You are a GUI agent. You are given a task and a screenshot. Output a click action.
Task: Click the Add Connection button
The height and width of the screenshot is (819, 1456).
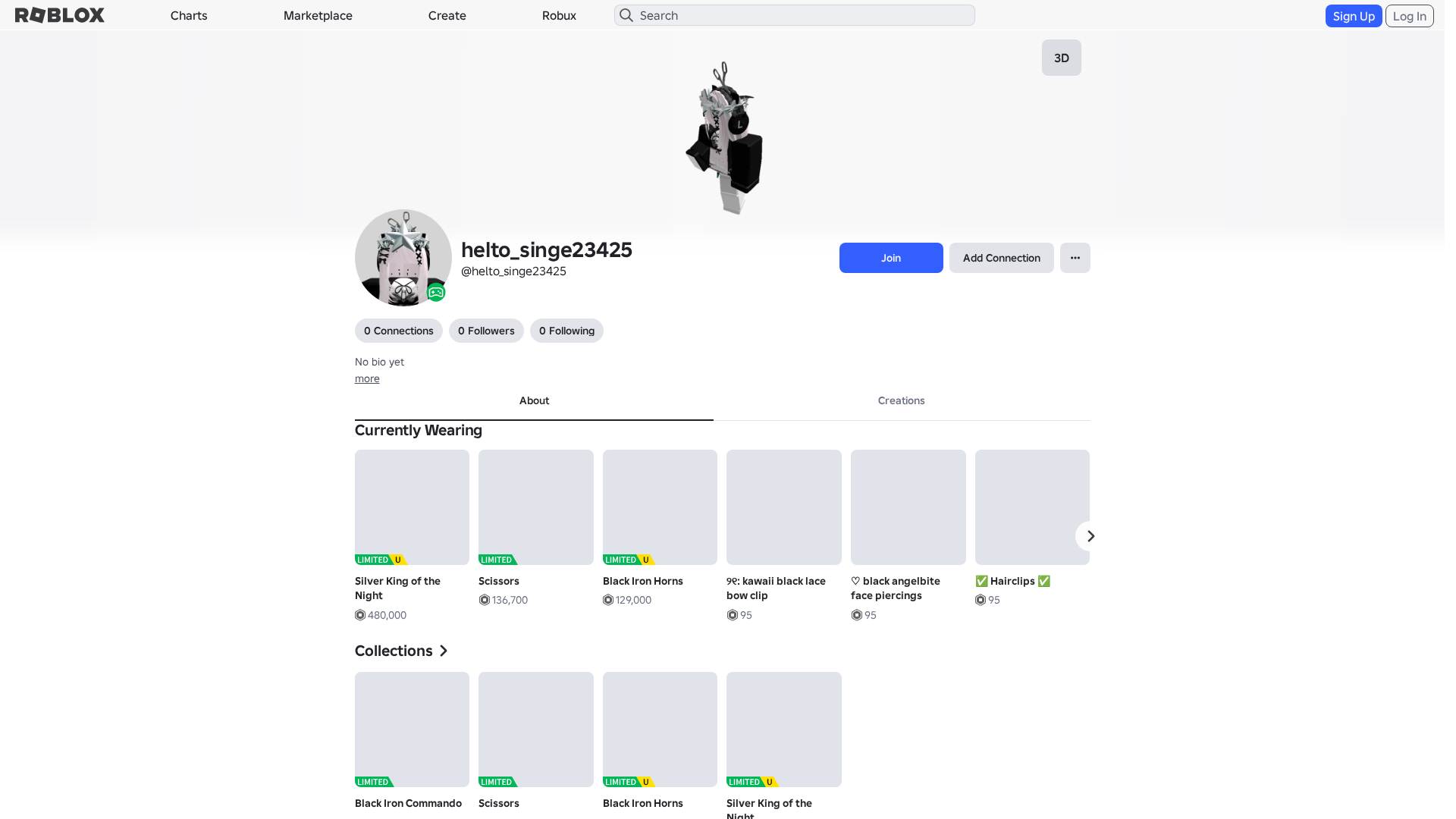click(1002, 258)
